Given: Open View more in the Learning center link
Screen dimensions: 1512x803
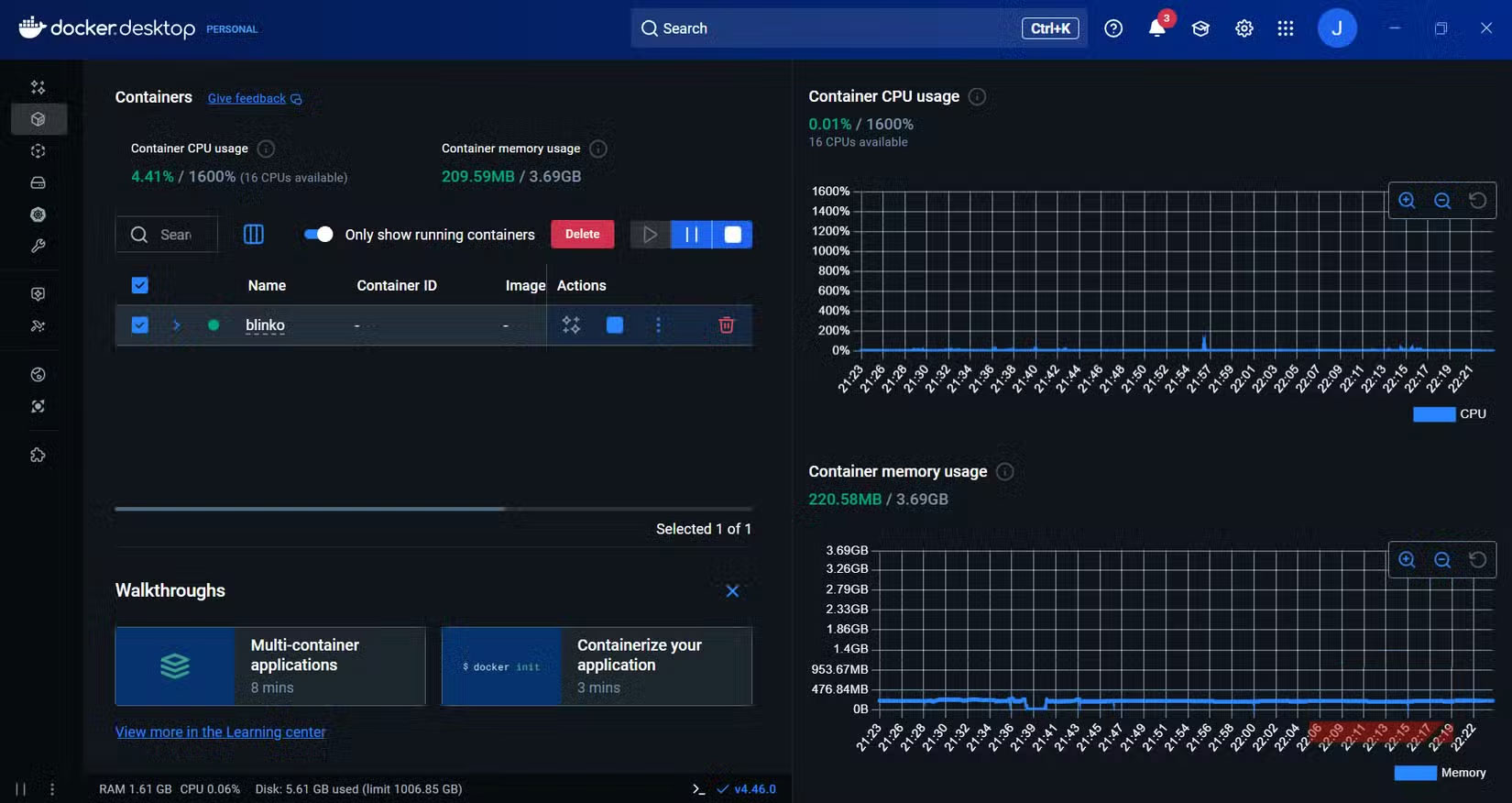Looking at the screenshot, I should 220,731.
